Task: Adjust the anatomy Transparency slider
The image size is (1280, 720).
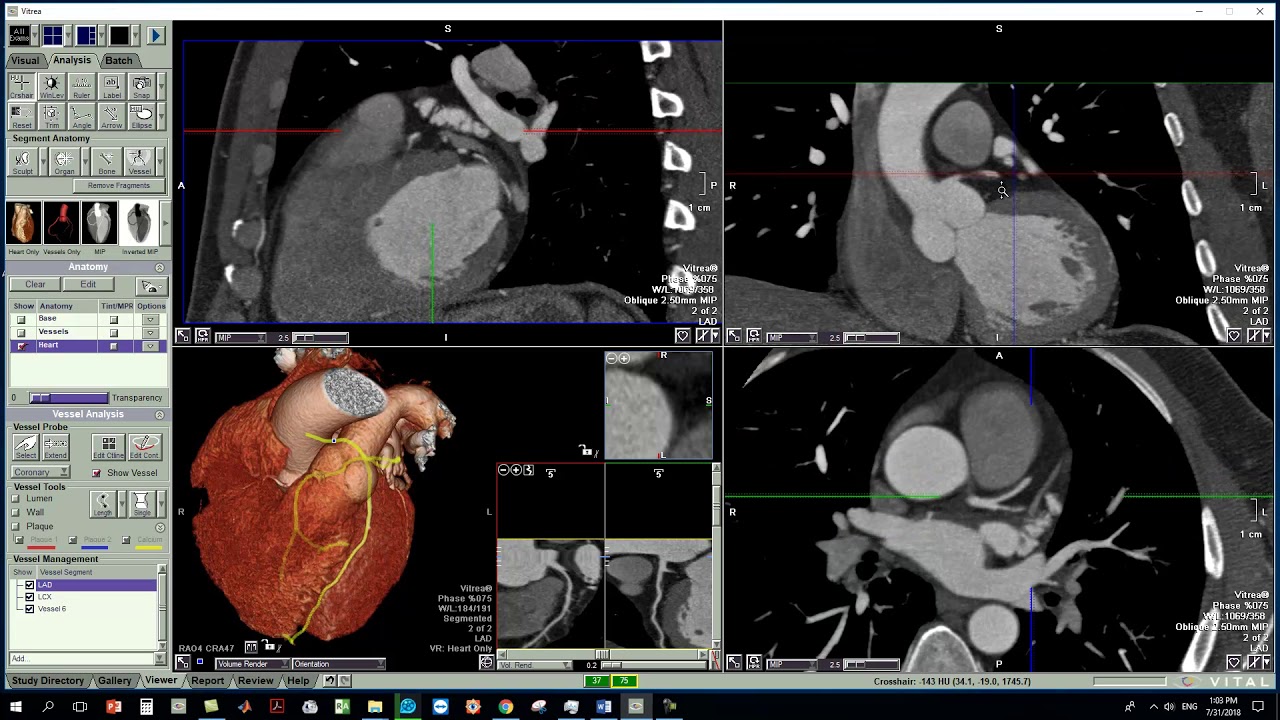Action: (x=67, y=398)
